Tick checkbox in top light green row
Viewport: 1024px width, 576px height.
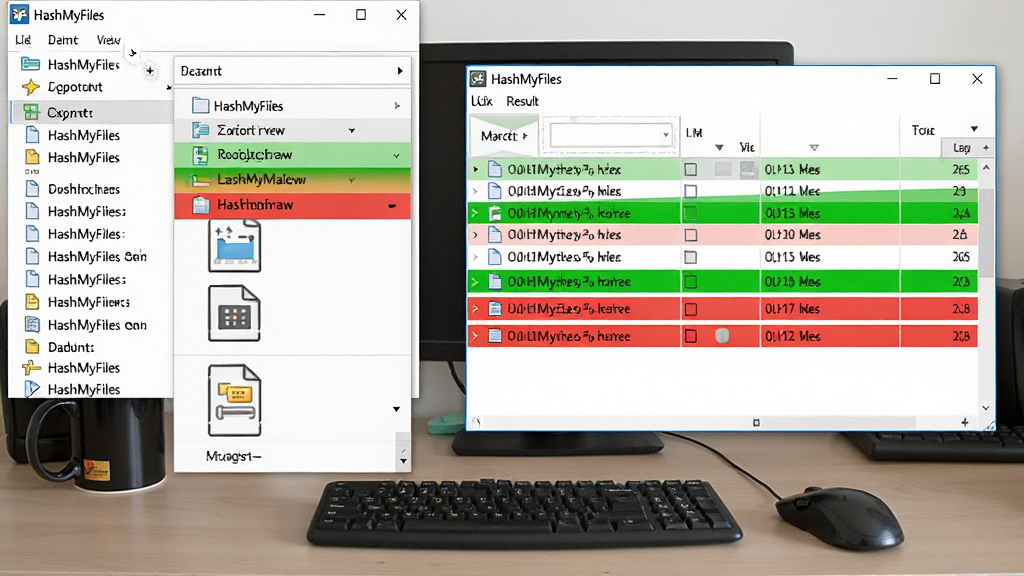690,170
